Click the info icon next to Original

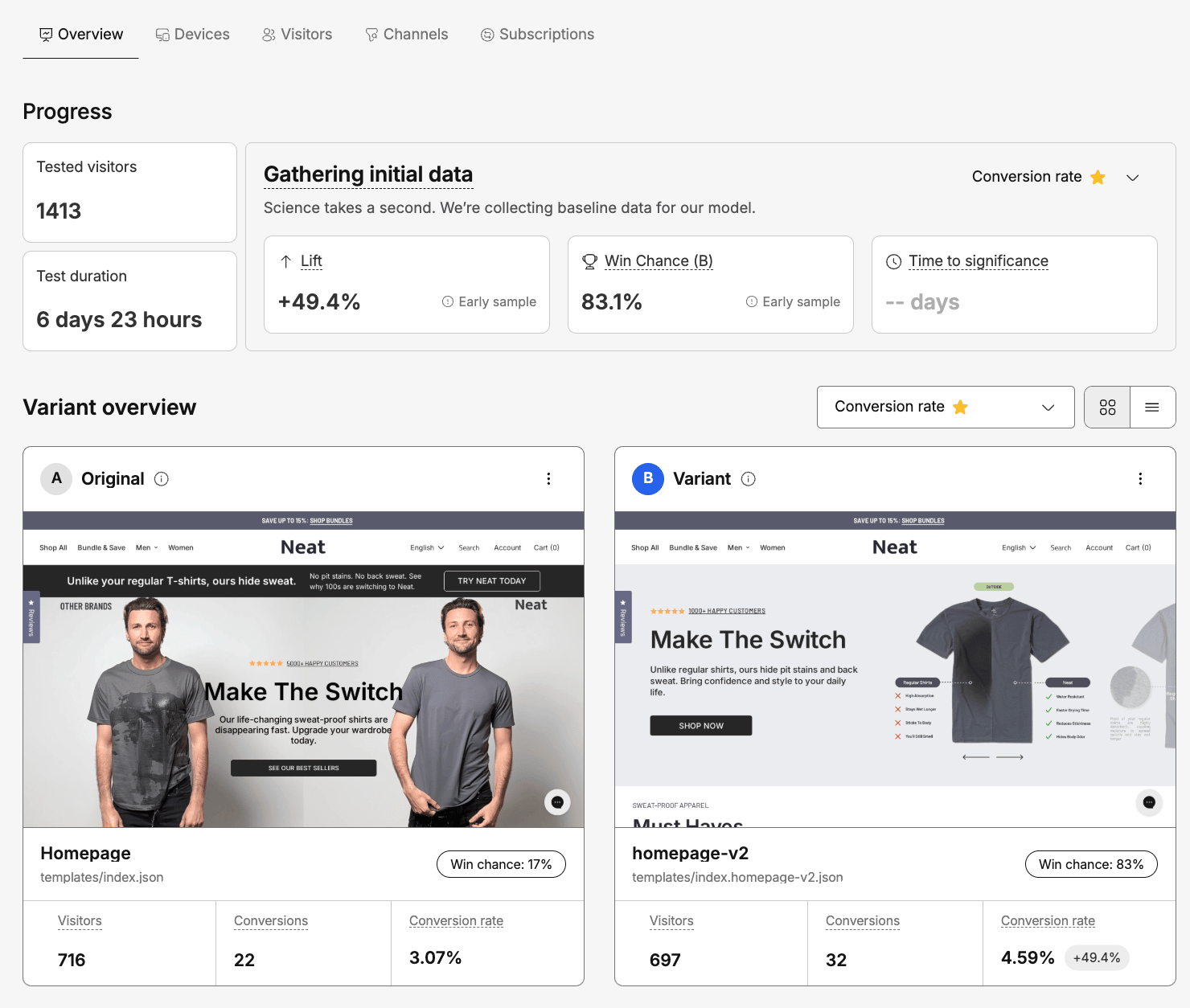162,479
